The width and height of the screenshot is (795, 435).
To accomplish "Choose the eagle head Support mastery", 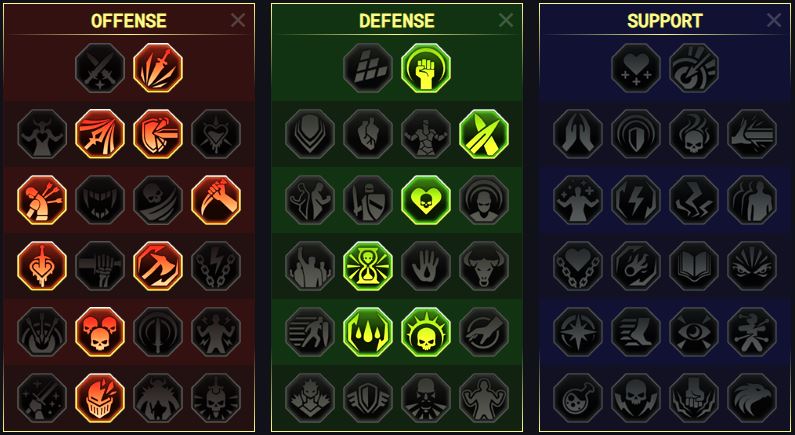I will click(x=752, y=398).
